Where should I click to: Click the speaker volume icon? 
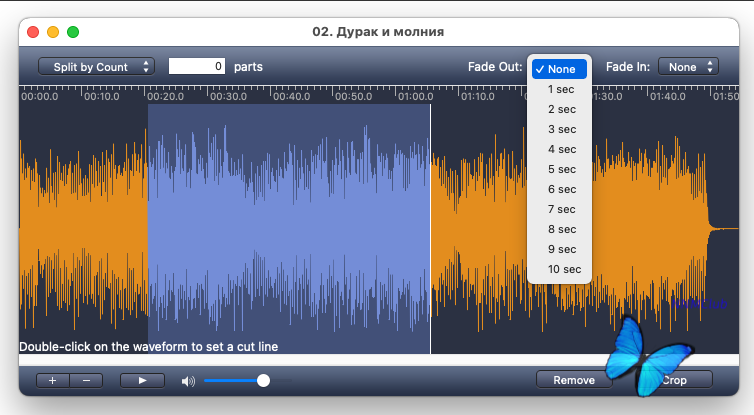188,381
